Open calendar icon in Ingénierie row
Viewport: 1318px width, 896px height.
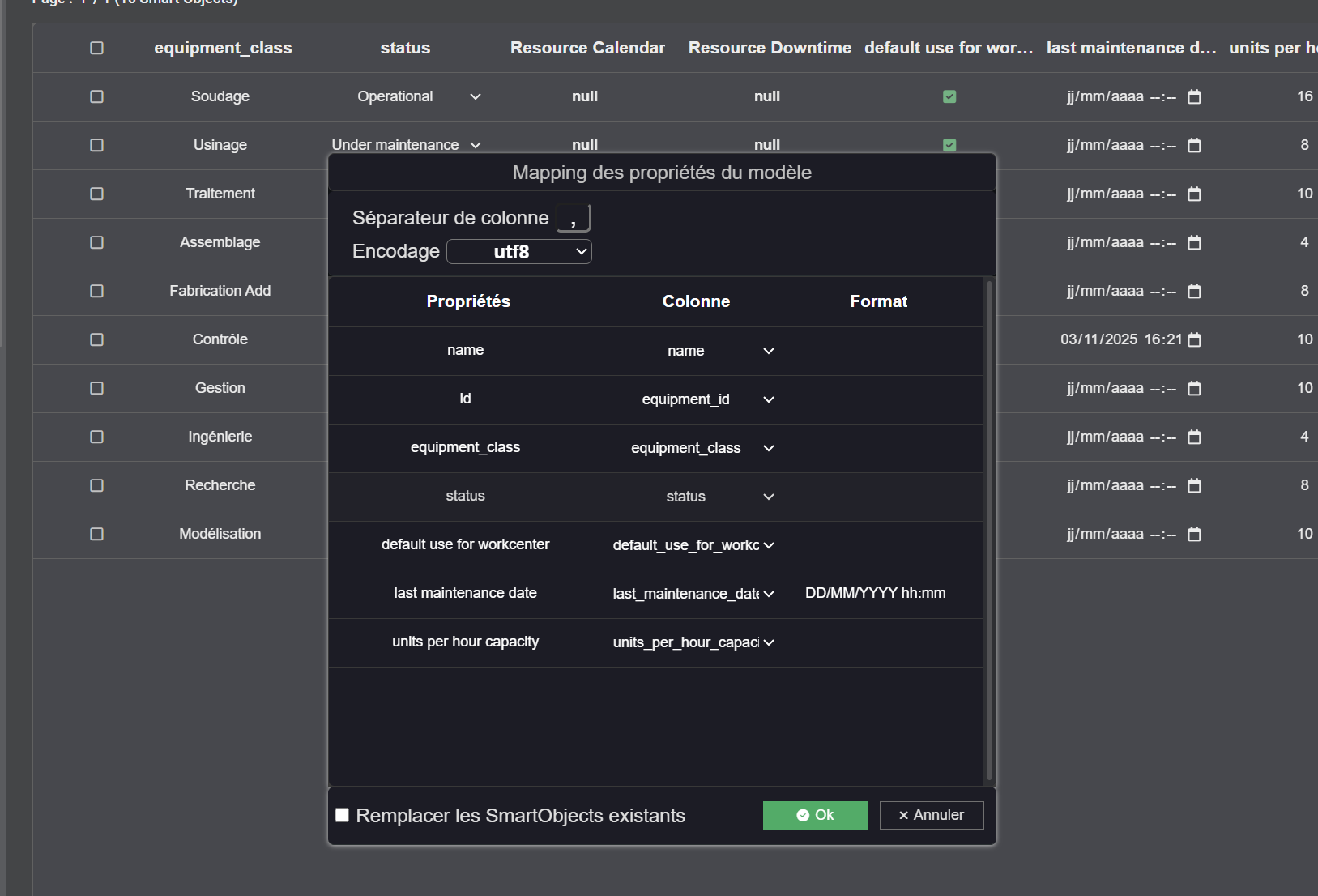click(x=1194, y=437)
